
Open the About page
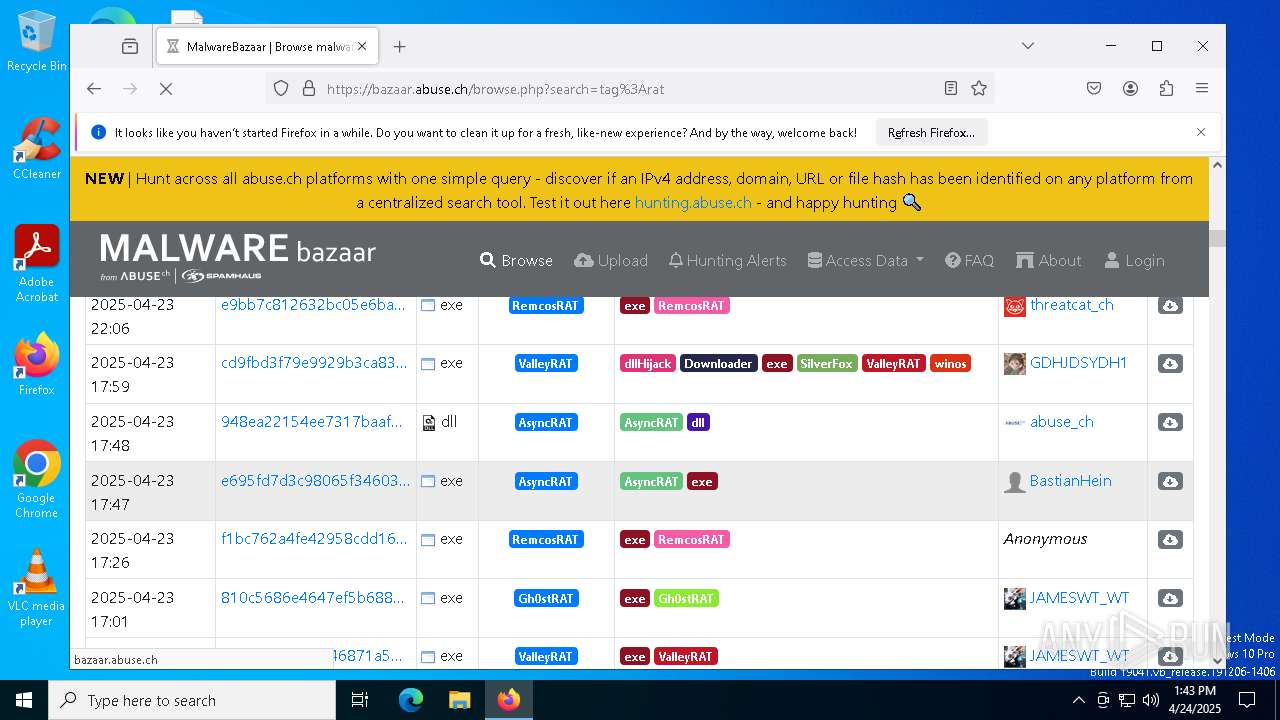[x=1048, y=260]
